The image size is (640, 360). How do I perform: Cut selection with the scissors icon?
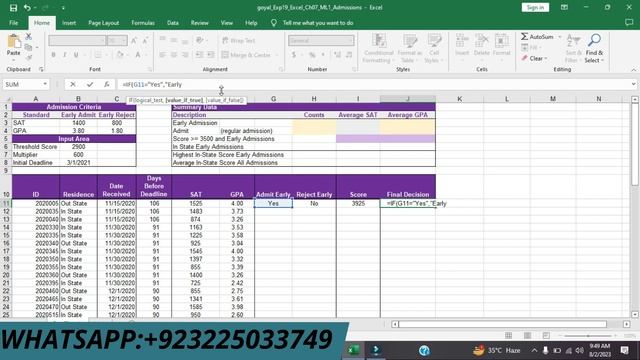click(29, 37)
